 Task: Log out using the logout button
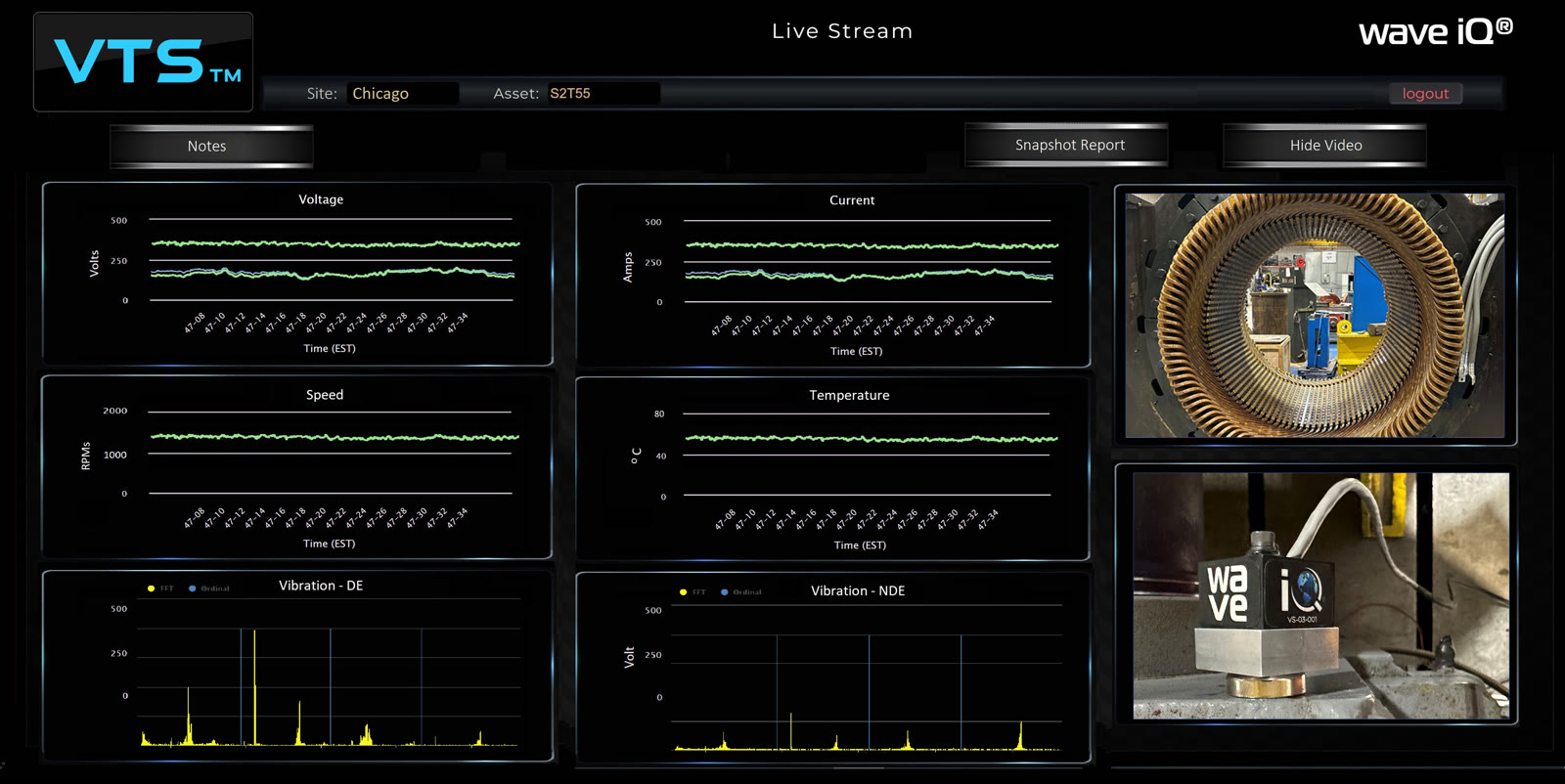1425,94
